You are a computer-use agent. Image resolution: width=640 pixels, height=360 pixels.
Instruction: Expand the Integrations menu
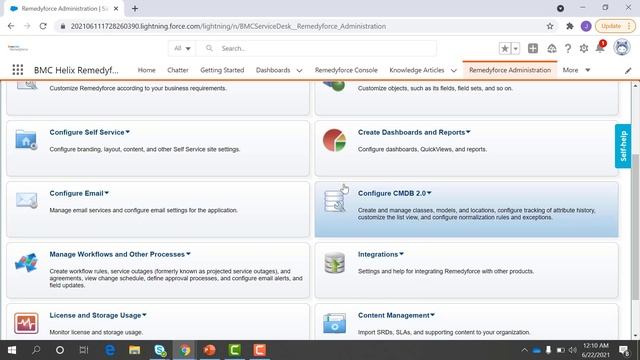click(401, 254)
